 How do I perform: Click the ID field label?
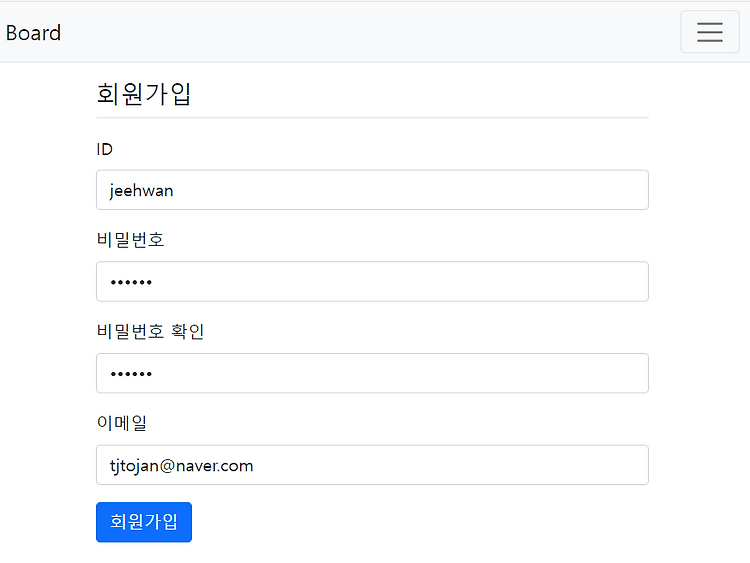[x=104, y=149]
